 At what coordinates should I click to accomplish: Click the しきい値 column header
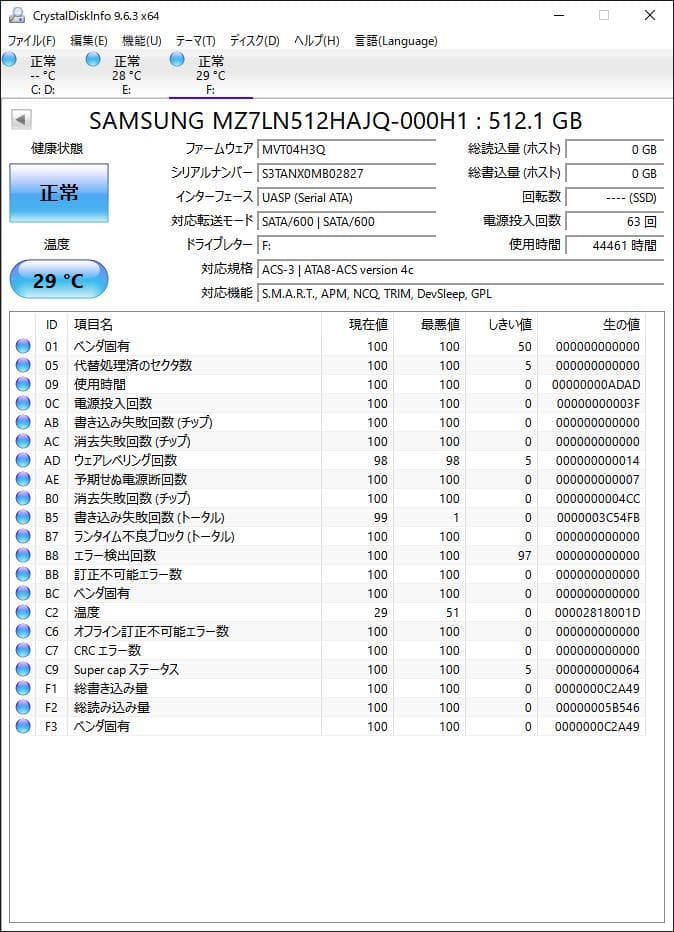501,325
